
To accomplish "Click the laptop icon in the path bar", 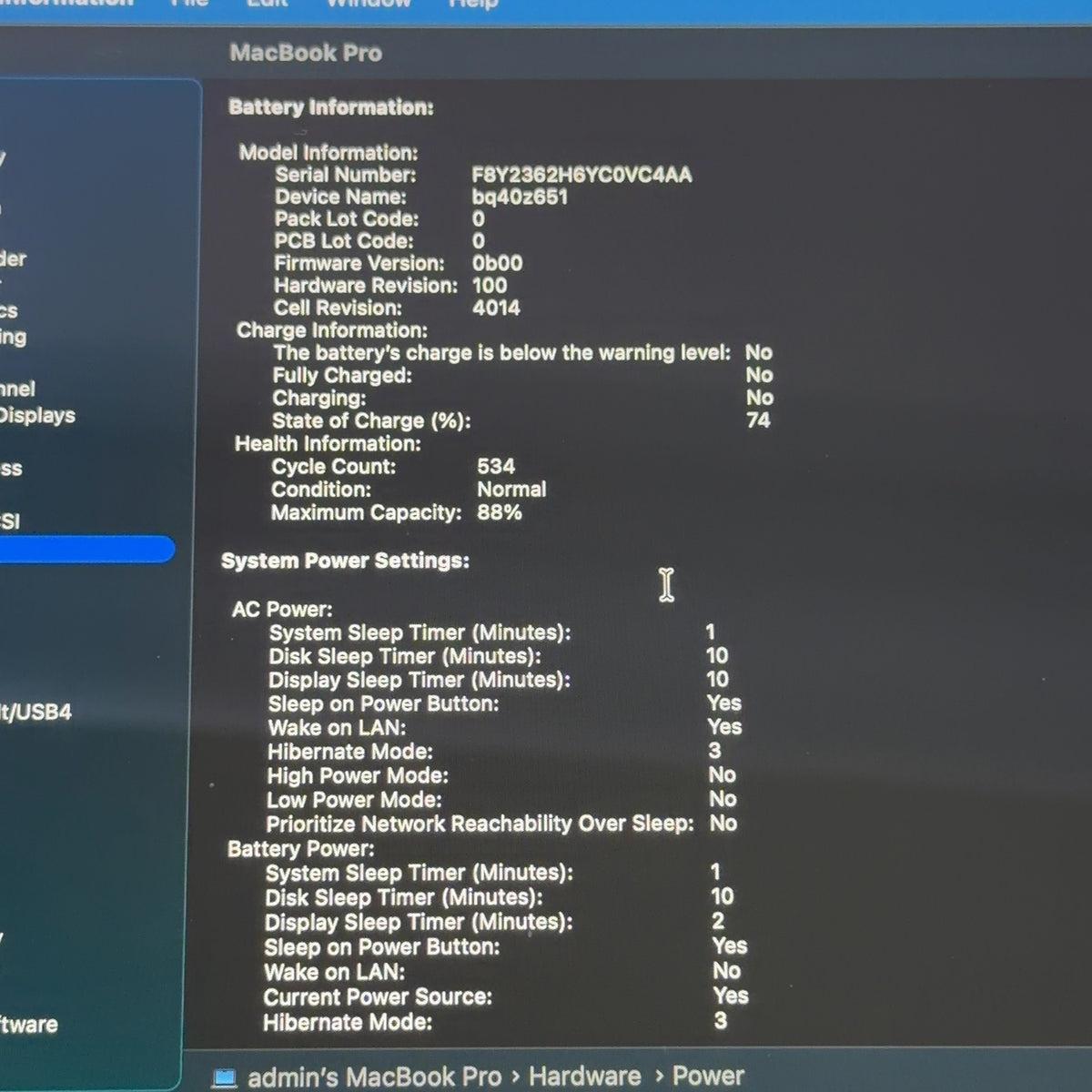I will (x=224, y=1078).
